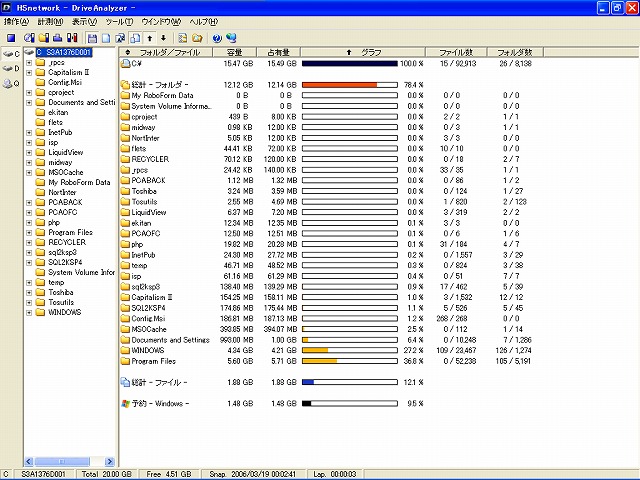The width and height of the screenshot is (640, 480).
Task: Sort by the 占有量 column header
Action: click(278, 52)
